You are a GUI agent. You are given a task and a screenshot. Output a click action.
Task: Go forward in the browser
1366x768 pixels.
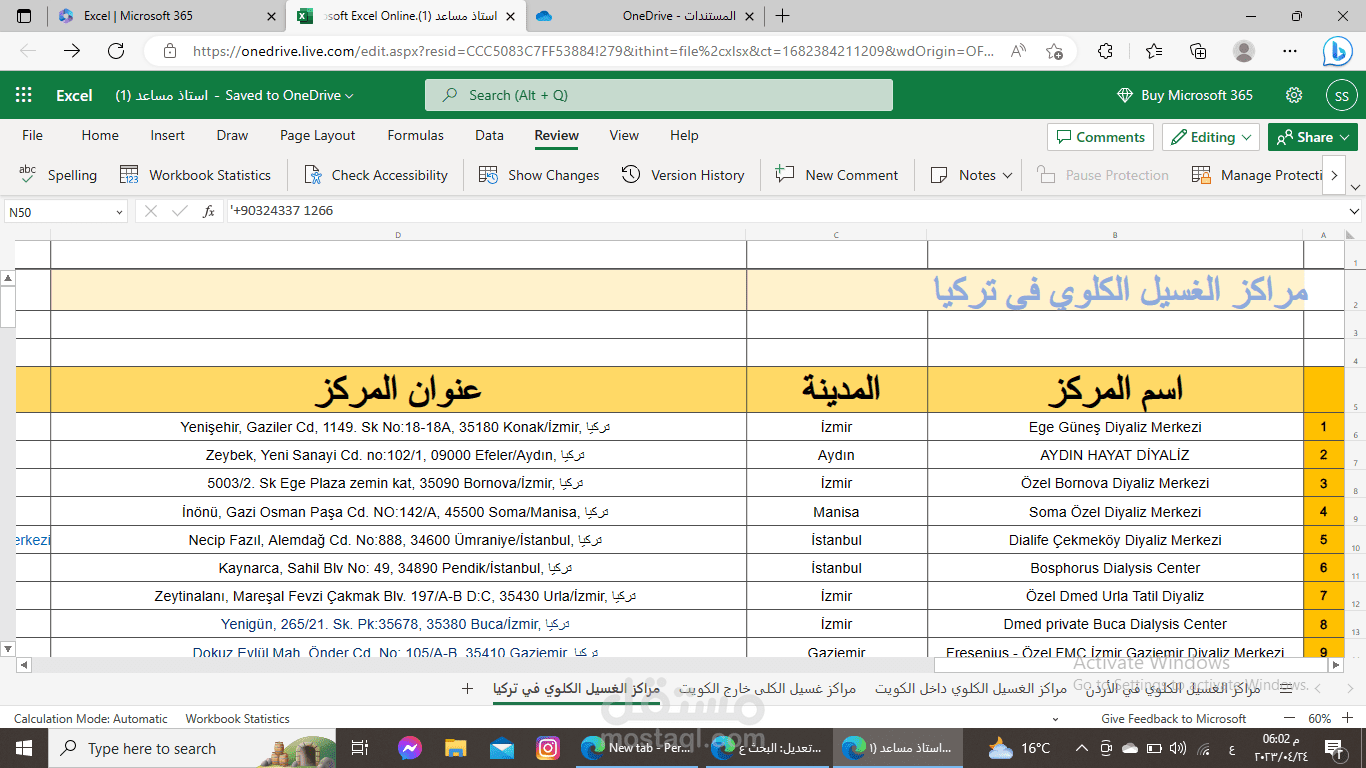pos(72,51)
